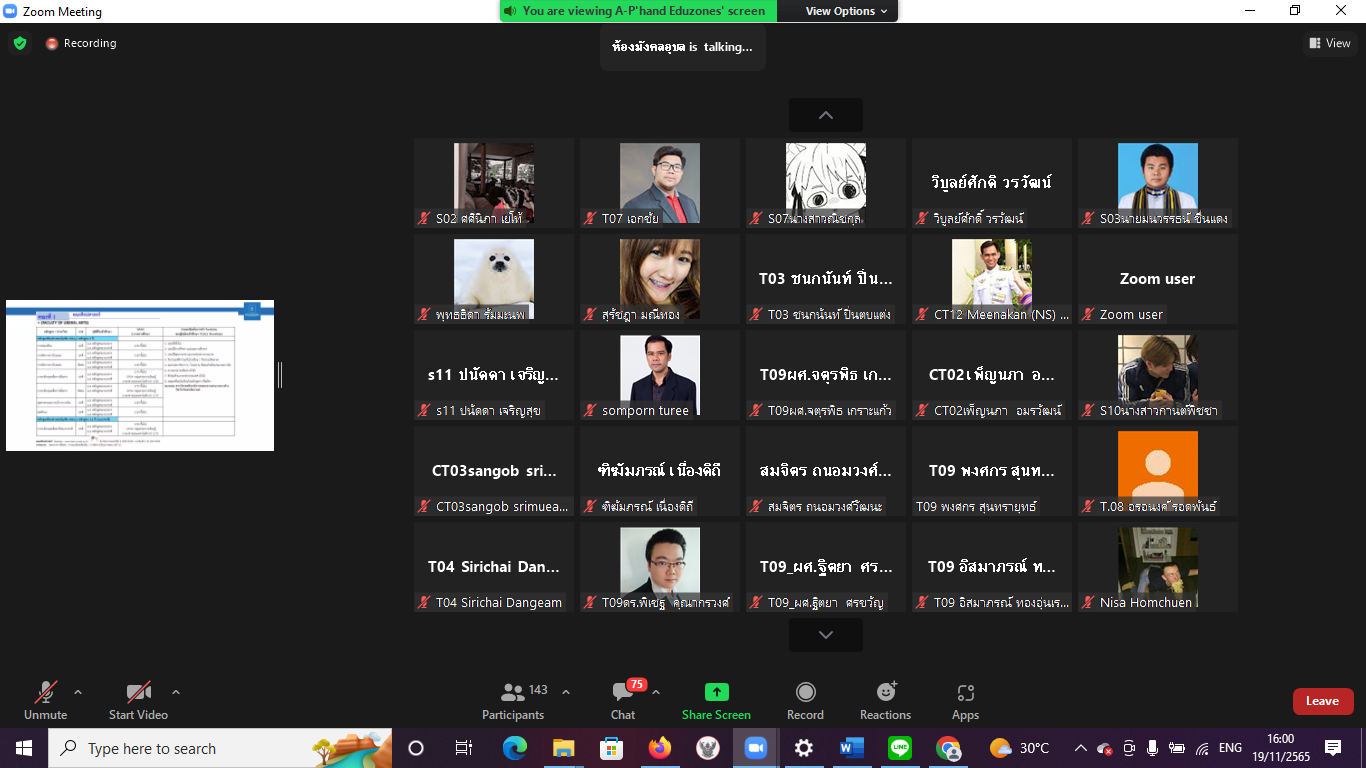Open the Participants panel
Image resolution: width=1366 pixels, height=768 pixels.
514,699
